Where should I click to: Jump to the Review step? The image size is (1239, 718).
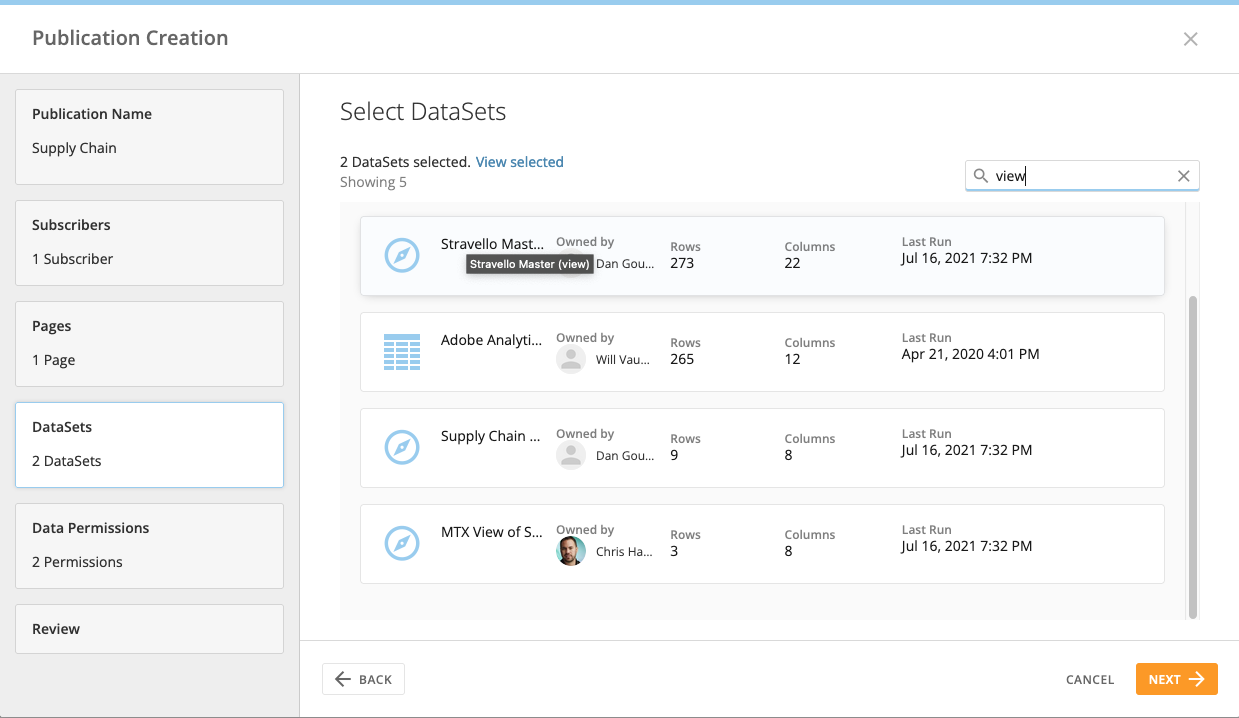pyautogui.click(x=149, y=629)
